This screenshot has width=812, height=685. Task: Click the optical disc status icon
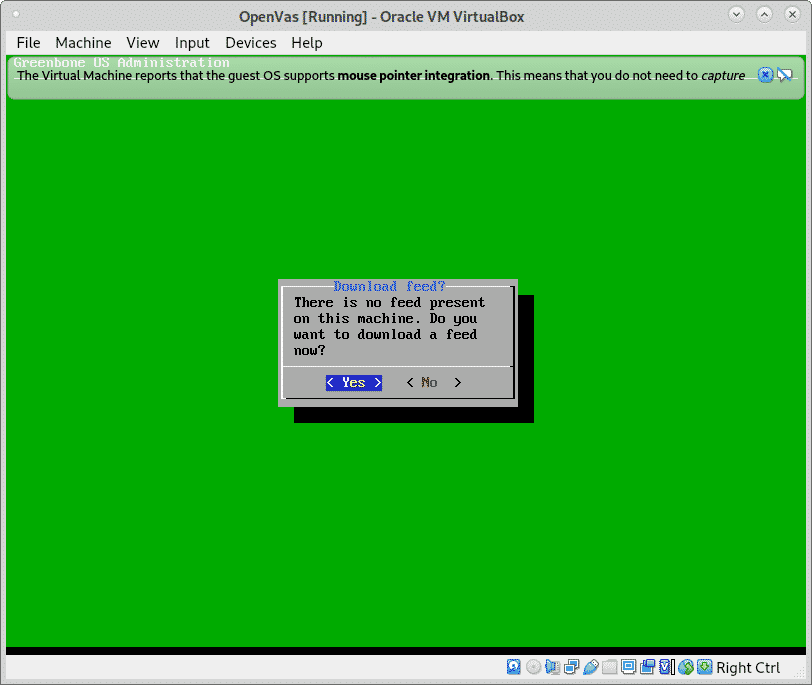tap(533, 667)
